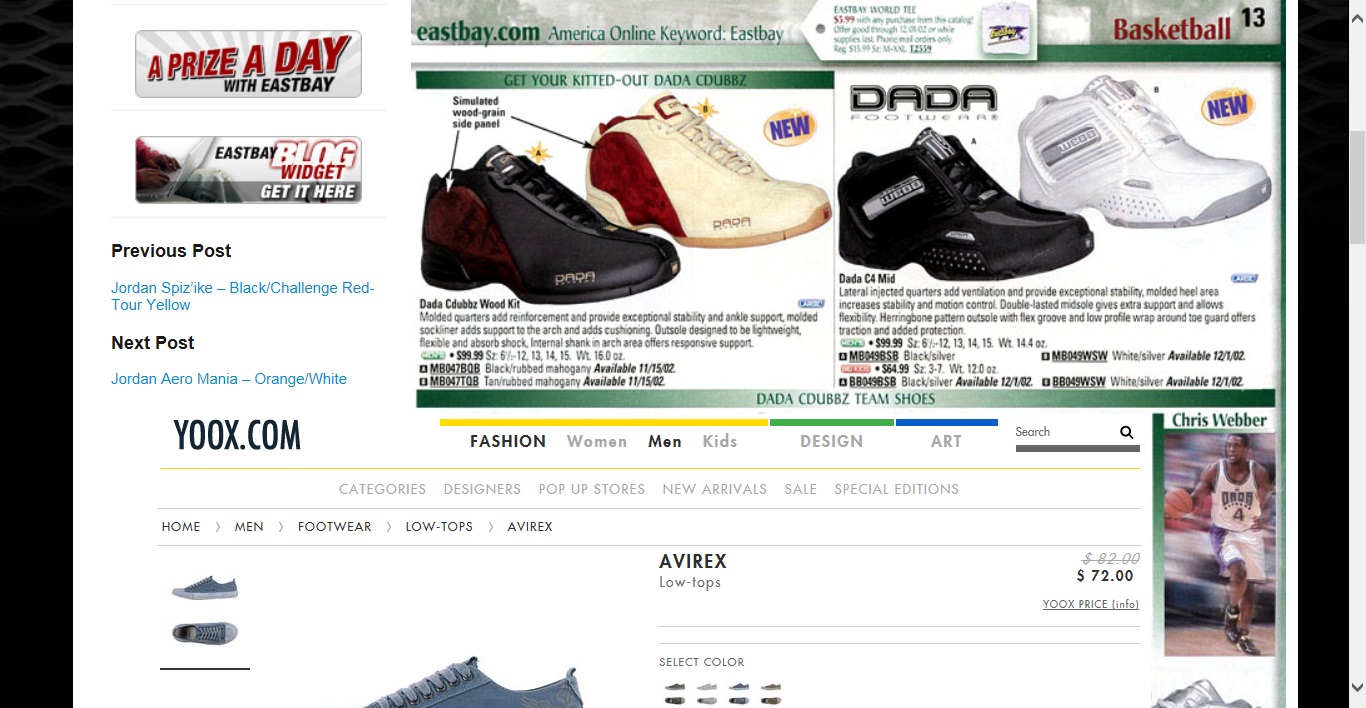Viewport: 1366px width, 708px height.
Task: Click the FOOTWEAR breadcrumb link
Action: 334,527
